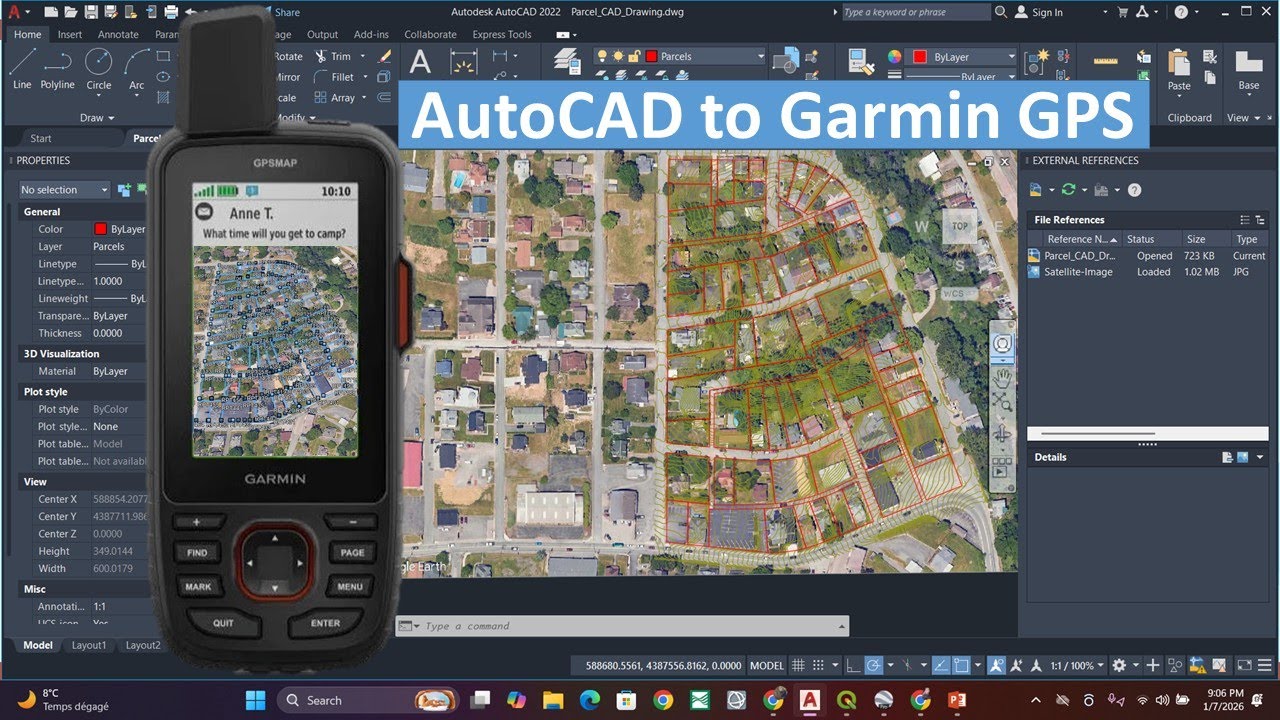Open the Annotate ribbon tab
This screenshot has height=720, width=1280.
point(118,34)
